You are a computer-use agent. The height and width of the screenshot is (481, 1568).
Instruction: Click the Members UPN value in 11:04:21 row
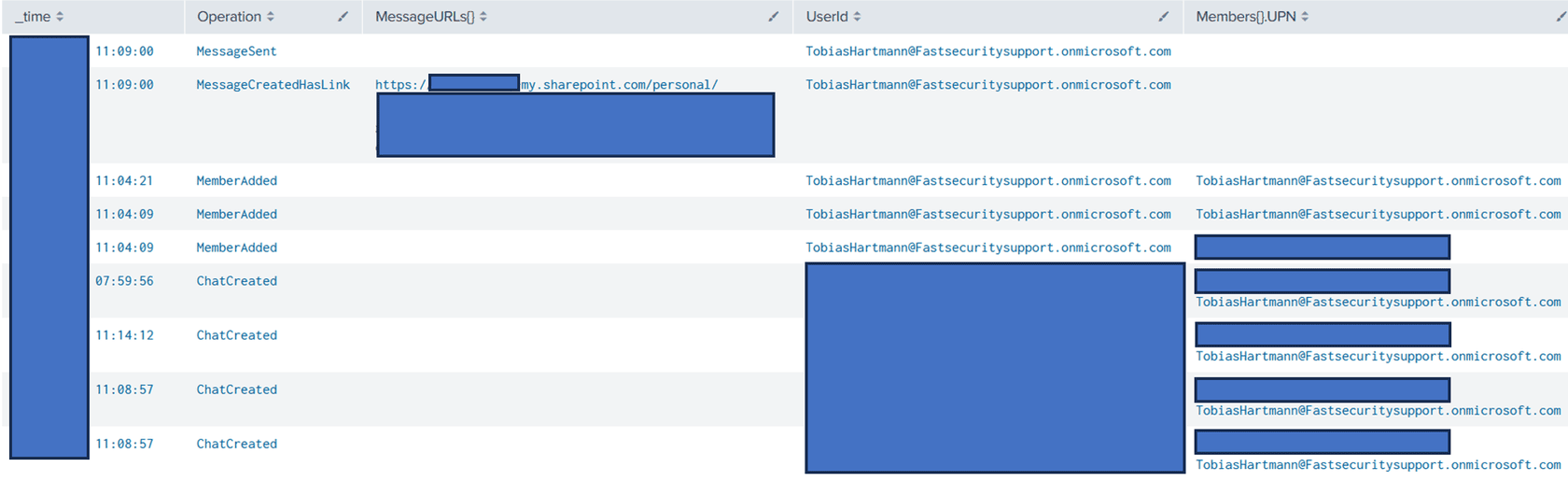click(1379, 181)
